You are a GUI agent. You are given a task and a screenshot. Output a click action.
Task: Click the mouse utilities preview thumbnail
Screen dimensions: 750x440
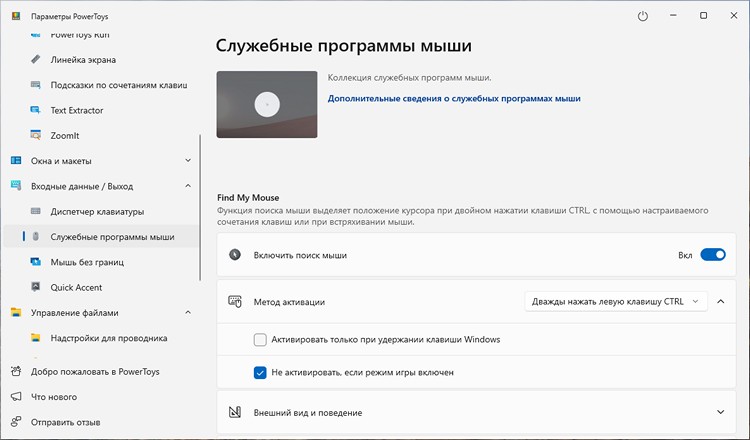(x=267, y=104)
